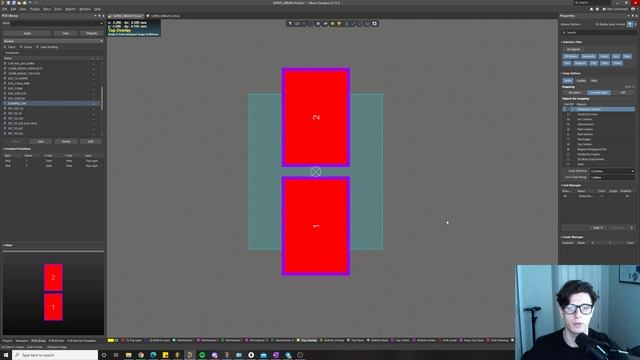Click the snap options icon in active bar
640x360 pixels.
click(x=297, y=24)
